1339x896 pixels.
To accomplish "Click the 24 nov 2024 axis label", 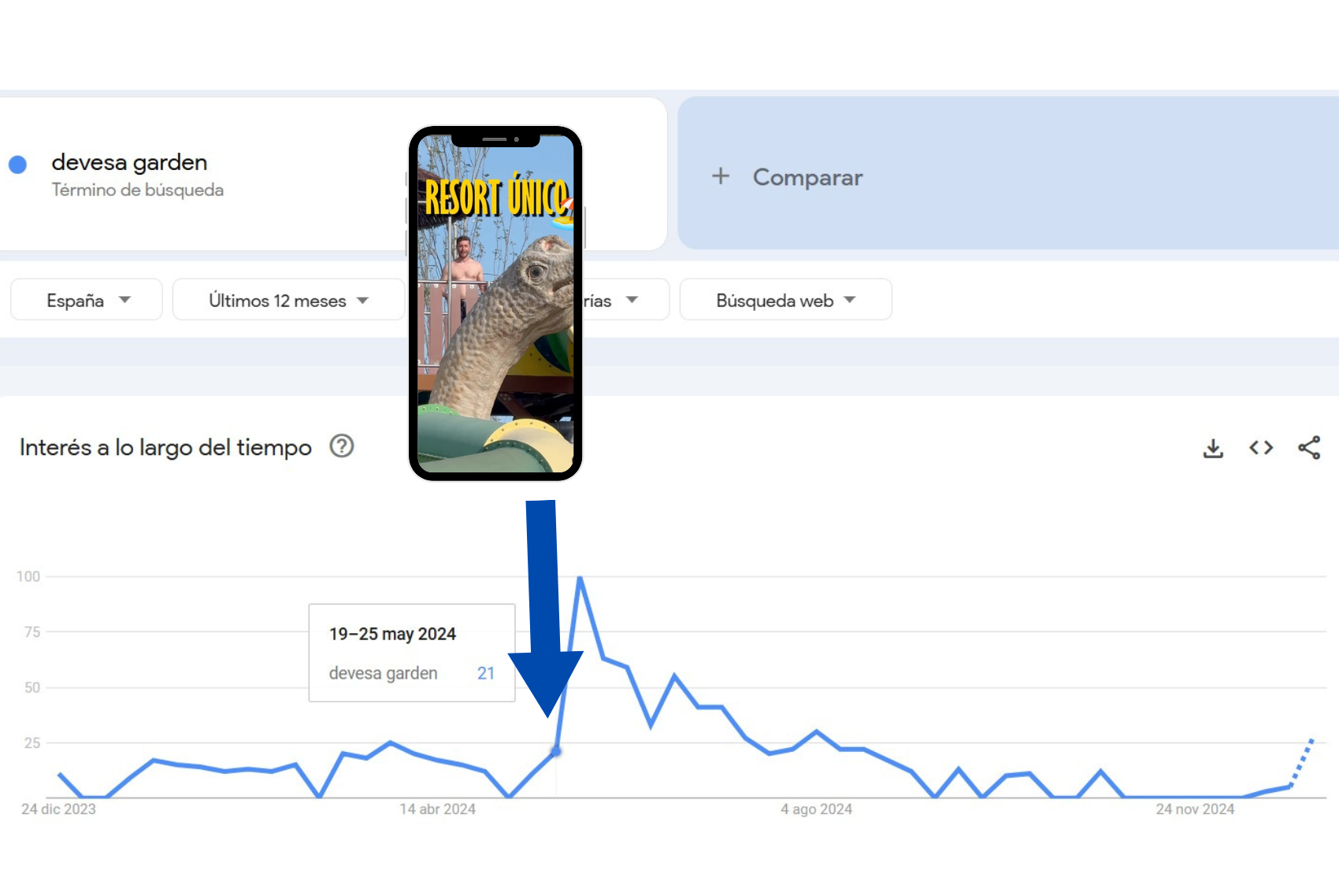I will click(1195, 809).
